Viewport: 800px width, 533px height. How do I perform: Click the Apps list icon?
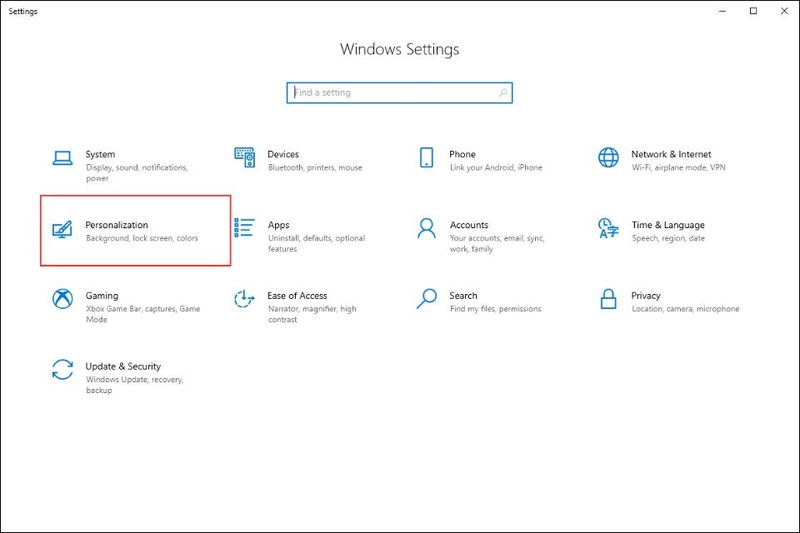pyautogui.click(x=244, y=227)
